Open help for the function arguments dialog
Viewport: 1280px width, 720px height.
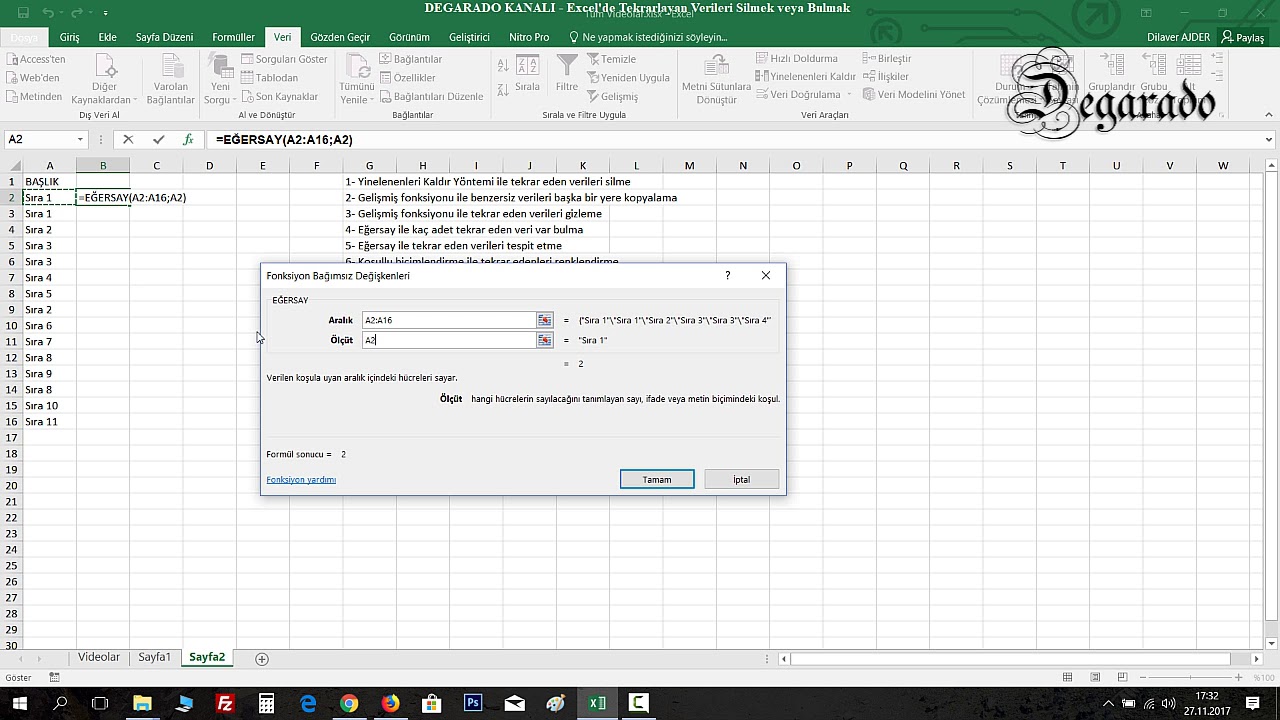727,275
